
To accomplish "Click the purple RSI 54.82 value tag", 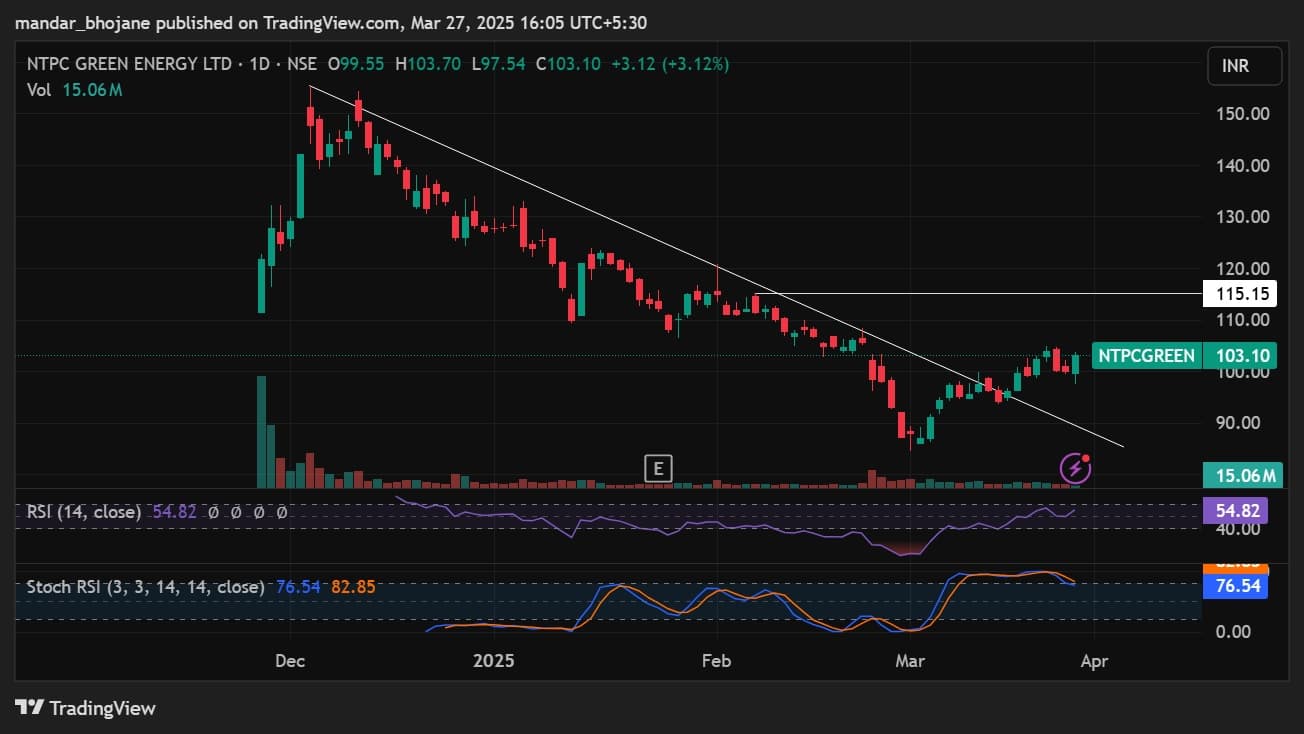I will coord(1235,511).
